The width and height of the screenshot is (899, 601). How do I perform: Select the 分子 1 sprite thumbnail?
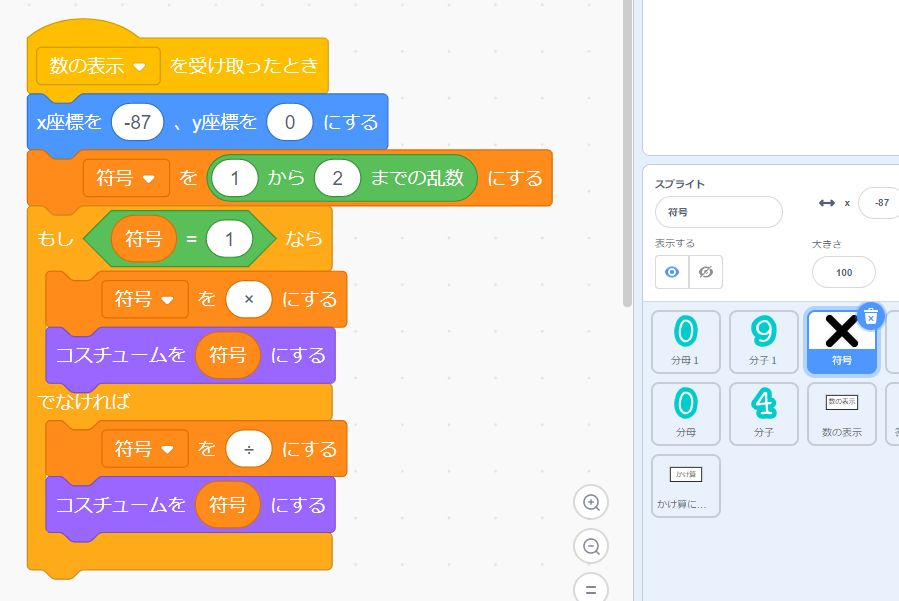pyautogui.click(x=763, y=341)
